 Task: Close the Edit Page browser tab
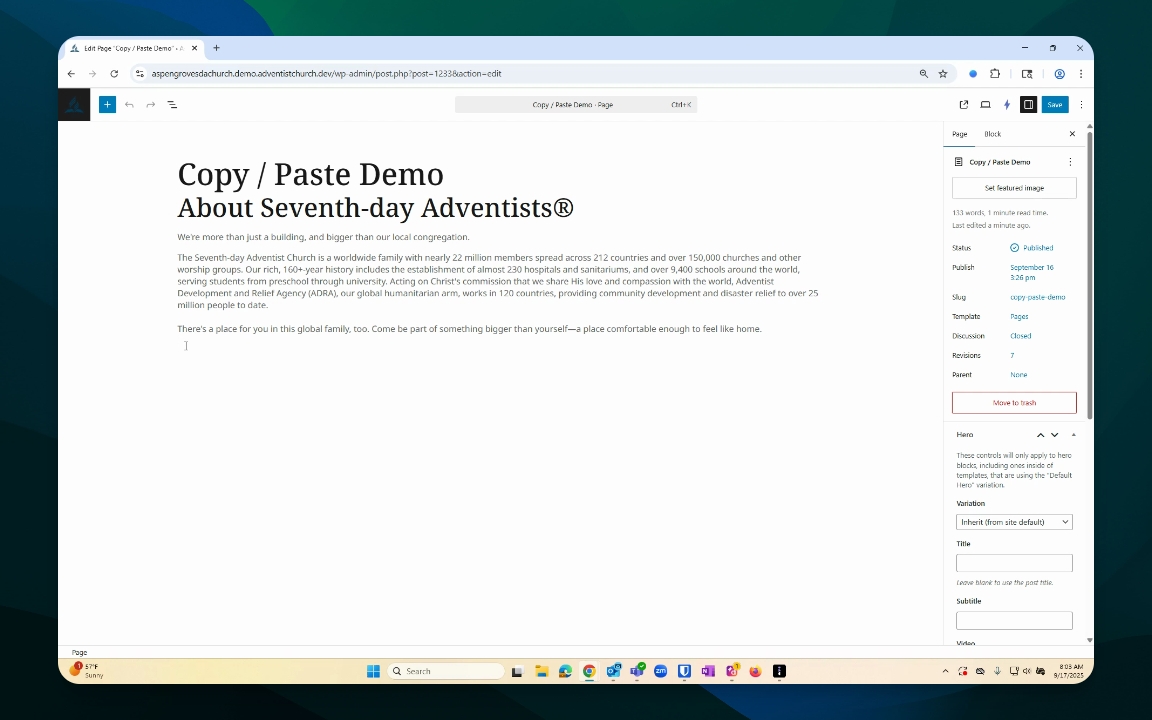click(195, 48)
